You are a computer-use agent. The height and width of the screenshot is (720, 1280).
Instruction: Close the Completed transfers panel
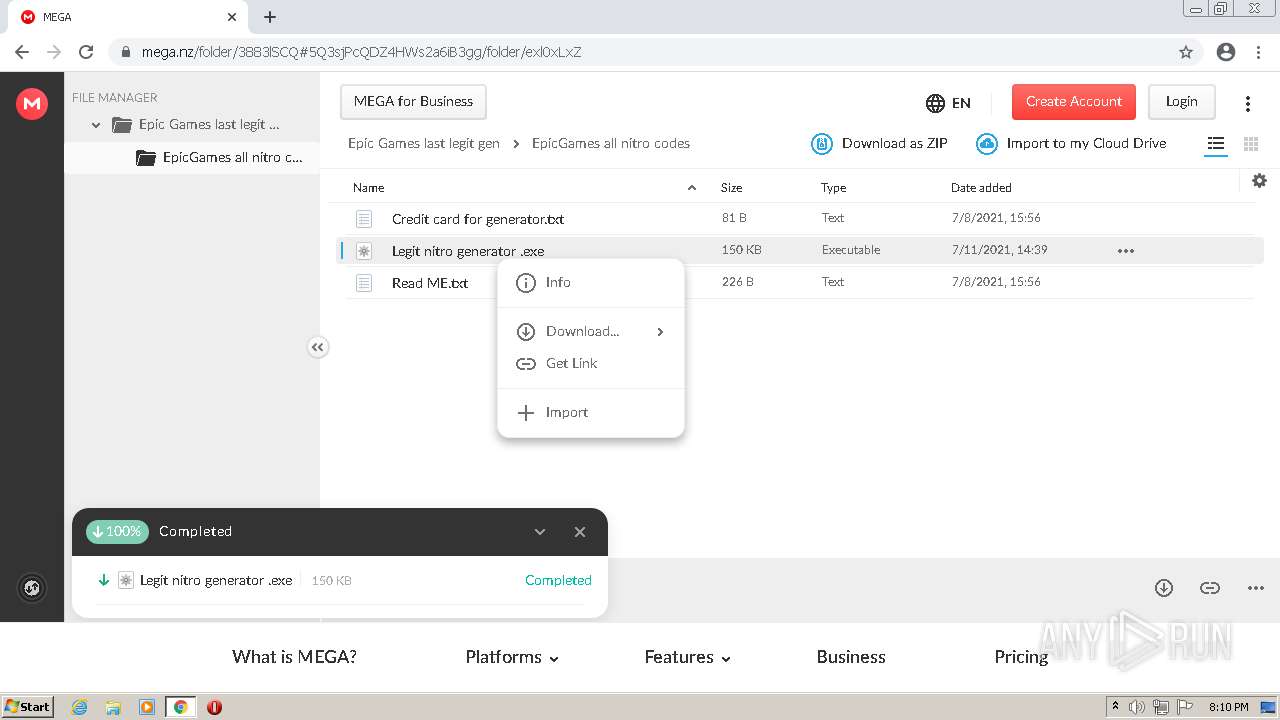tap(580, 532)
